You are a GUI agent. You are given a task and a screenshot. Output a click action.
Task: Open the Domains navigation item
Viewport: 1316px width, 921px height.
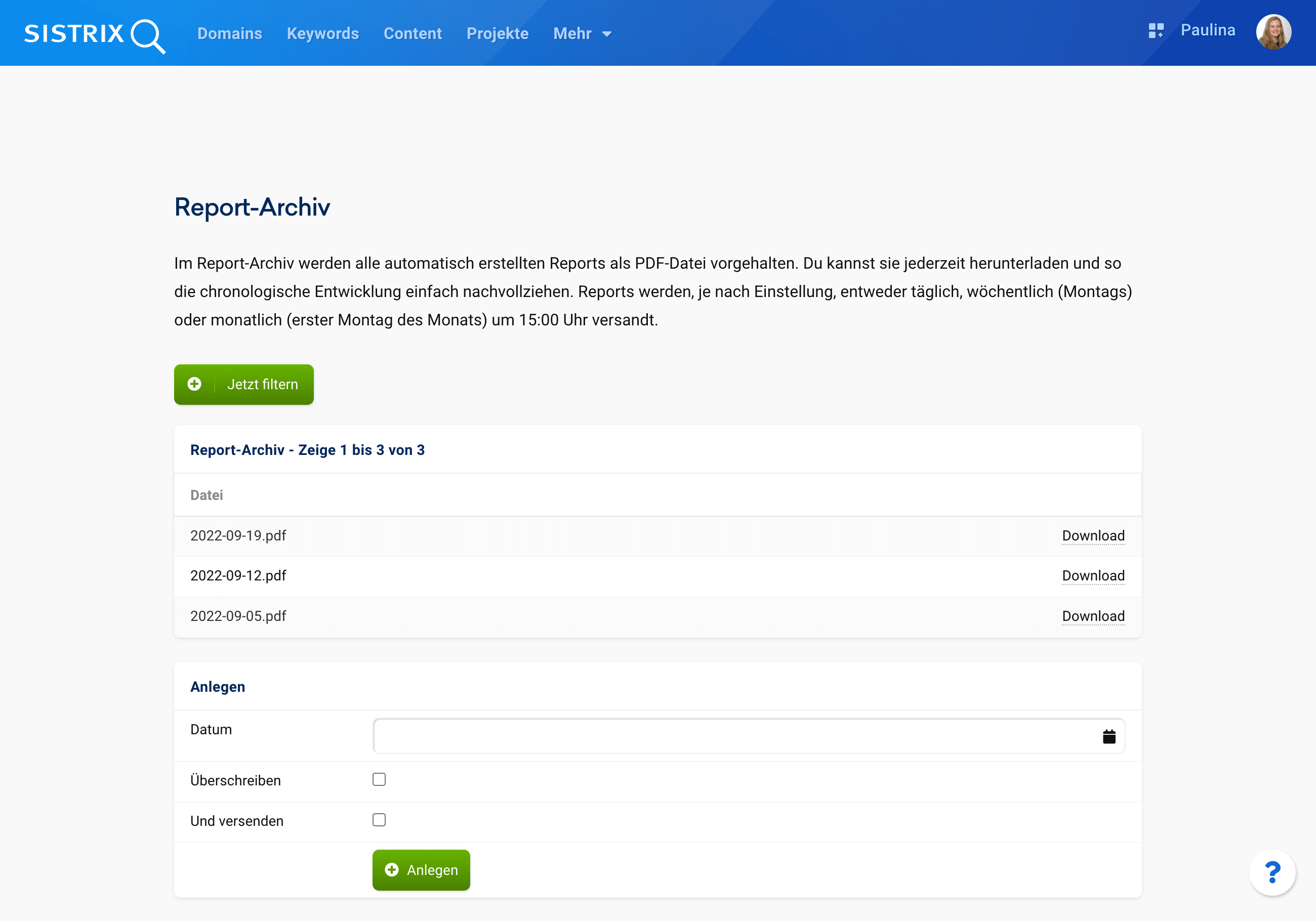coord(229,34)
